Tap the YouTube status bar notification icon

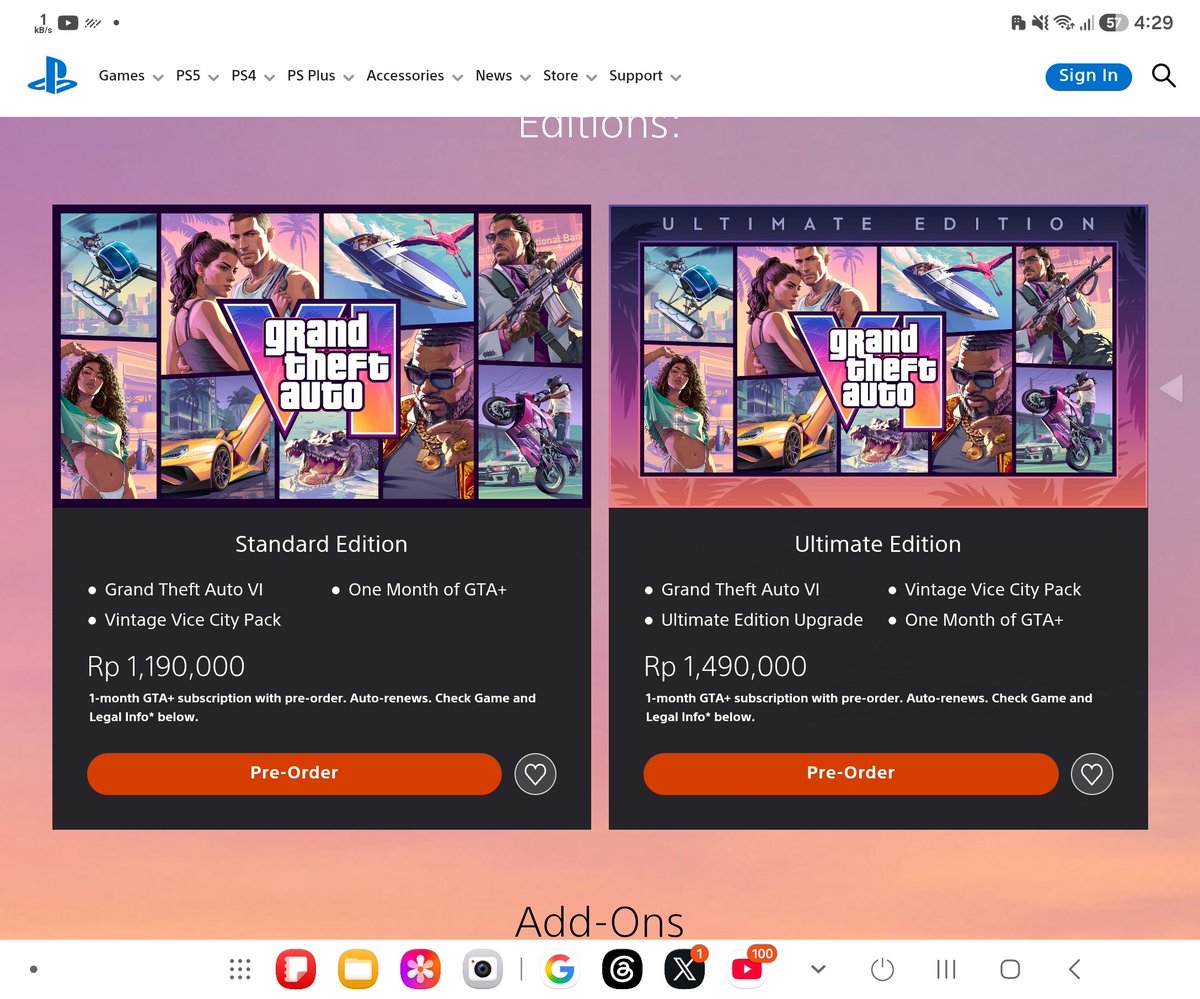[x=68, y=22]
